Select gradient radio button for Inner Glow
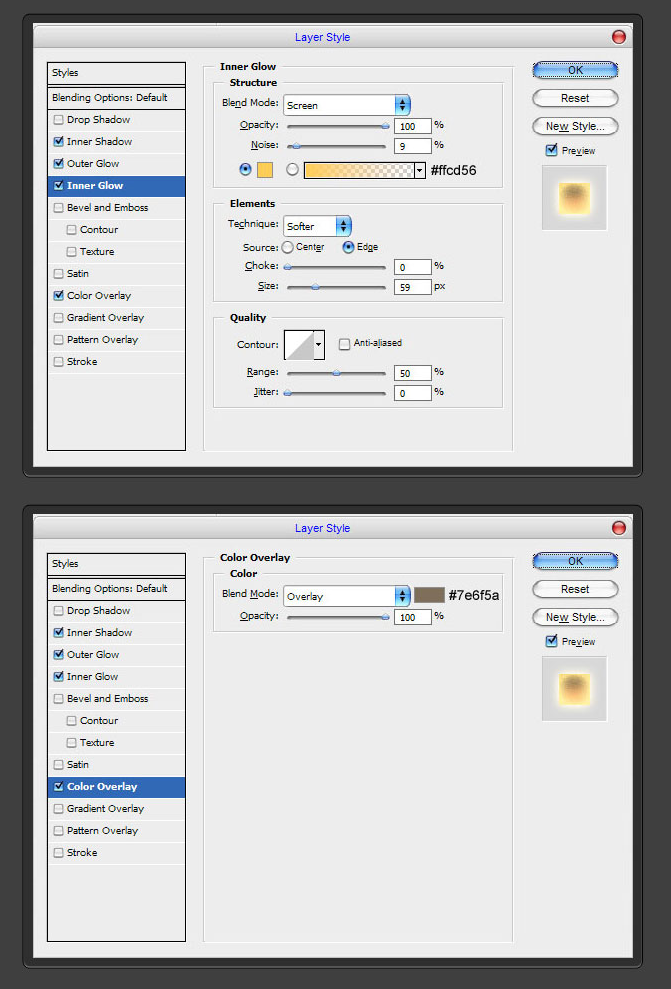Viewport: 671px width, 989px height. pos(292,169)
